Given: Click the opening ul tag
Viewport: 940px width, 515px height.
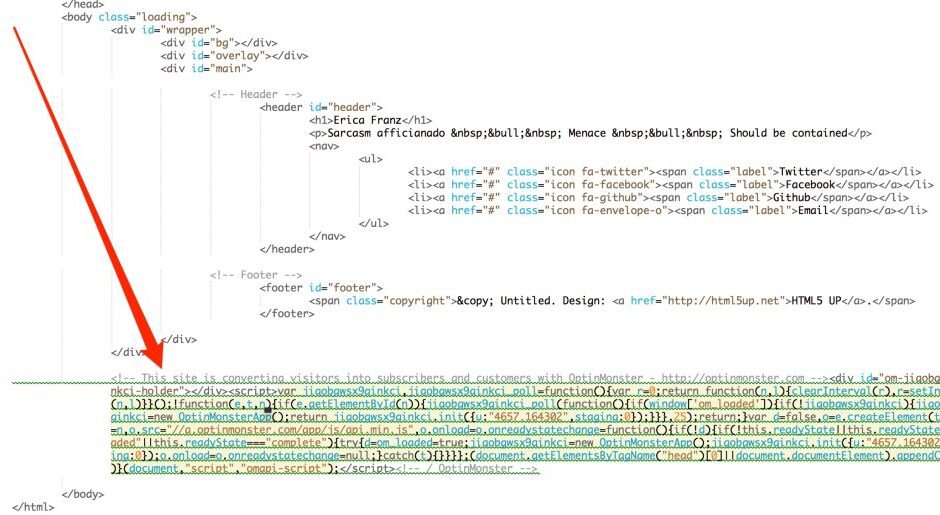Looking at the screenshot, I should 370,159.
